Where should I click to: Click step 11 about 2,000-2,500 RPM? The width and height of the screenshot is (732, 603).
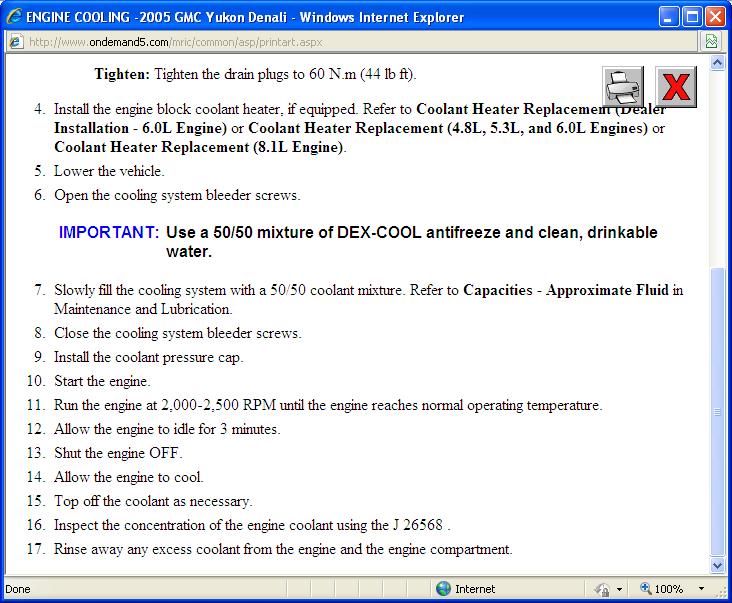(328, 405)
